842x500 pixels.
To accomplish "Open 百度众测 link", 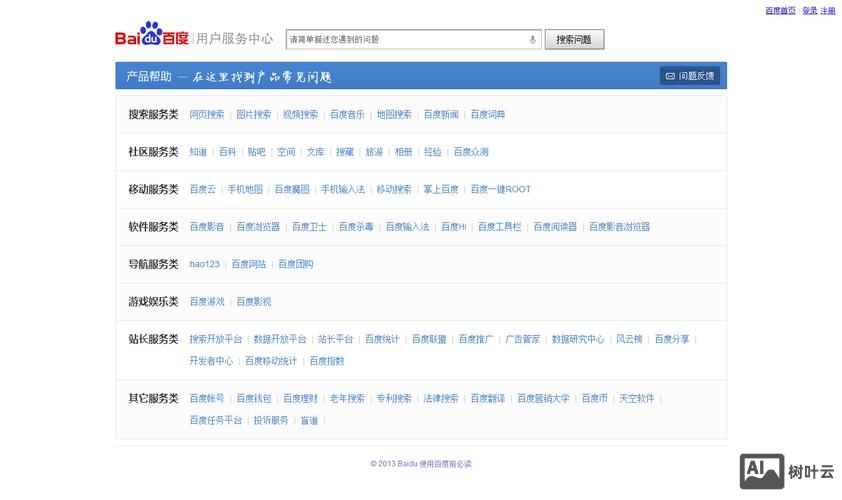I will click(471, 152).
